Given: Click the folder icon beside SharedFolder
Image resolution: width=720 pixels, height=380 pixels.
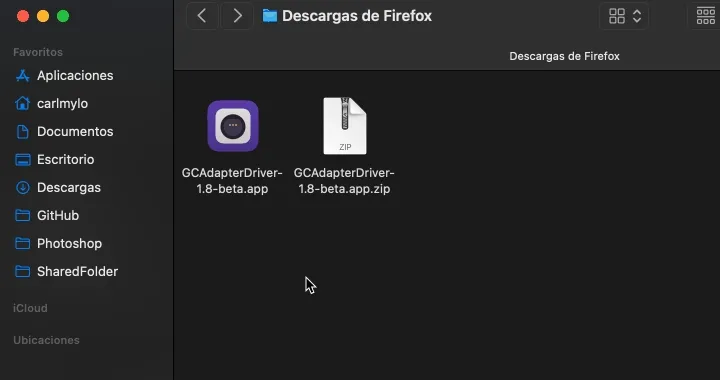Looking at the screenshot, I should click(22, 272).
